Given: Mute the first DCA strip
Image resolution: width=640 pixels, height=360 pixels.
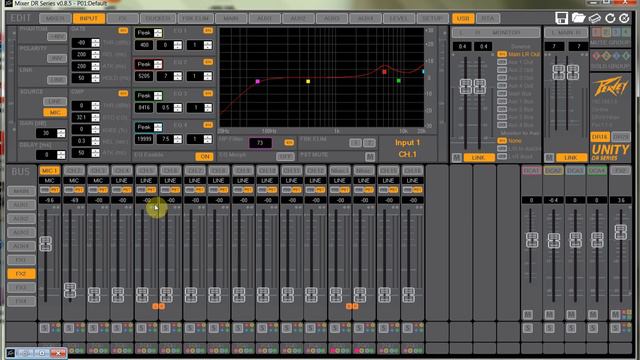Looking at the screenshot, I should (527, 314).
